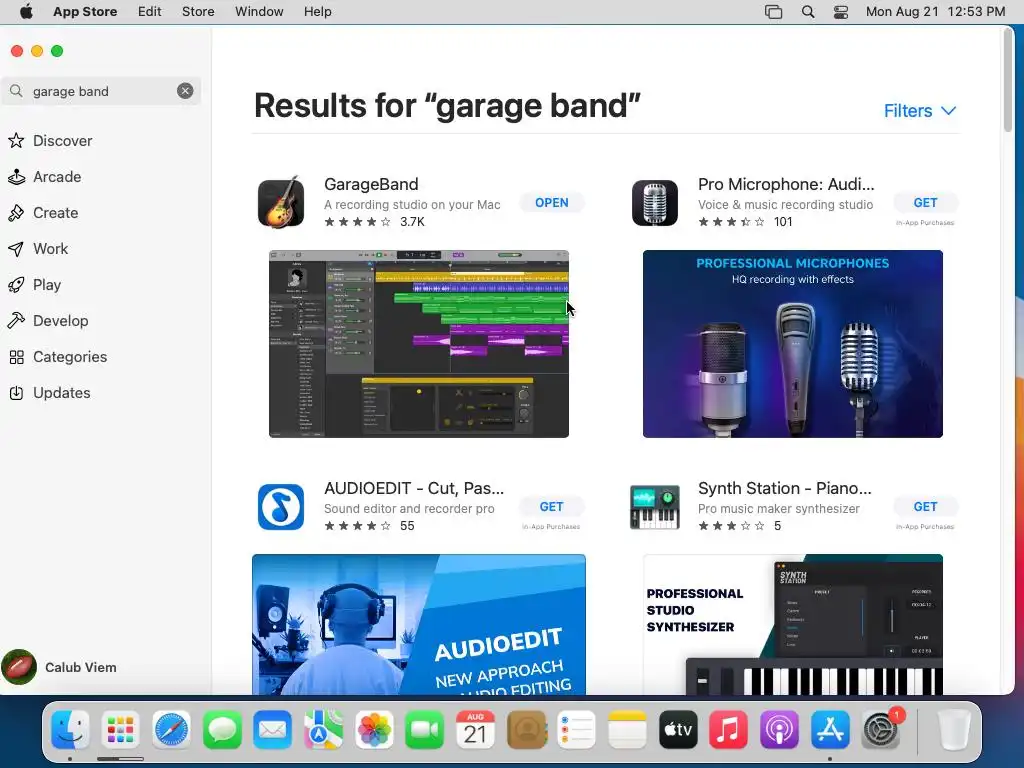This screenshot has height=768, width=1024.
Task: Open the Help menu
Action: coord(317,12)
